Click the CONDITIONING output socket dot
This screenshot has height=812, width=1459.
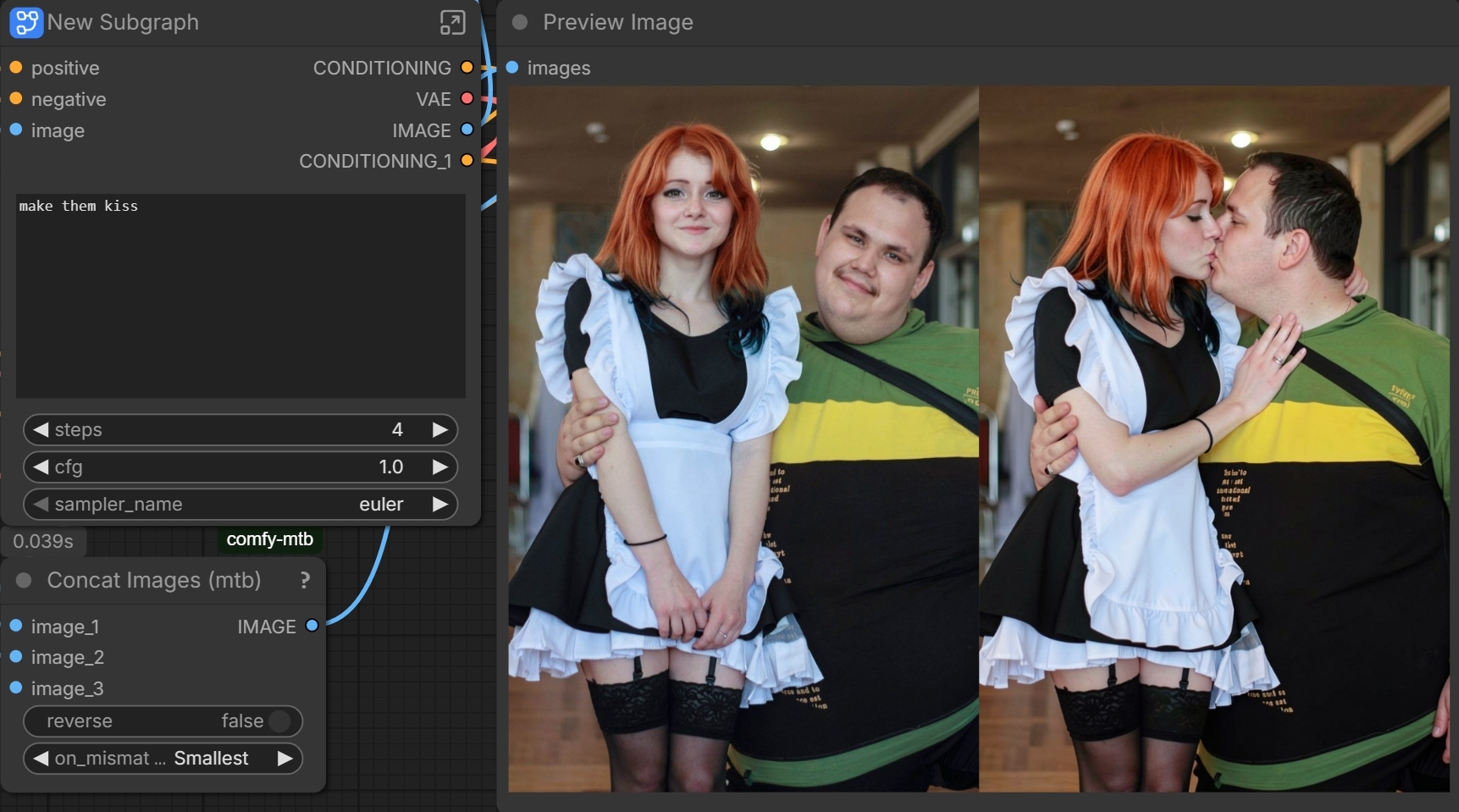pyautogui.click(x=467, y=67)
